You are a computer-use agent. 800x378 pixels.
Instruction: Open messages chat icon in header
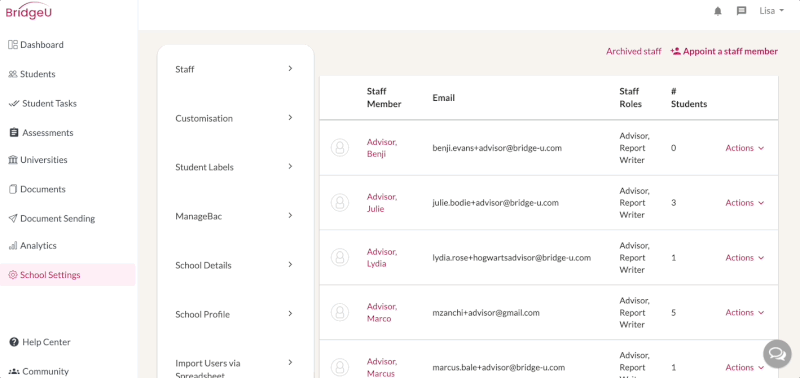[x=741, y=11]
